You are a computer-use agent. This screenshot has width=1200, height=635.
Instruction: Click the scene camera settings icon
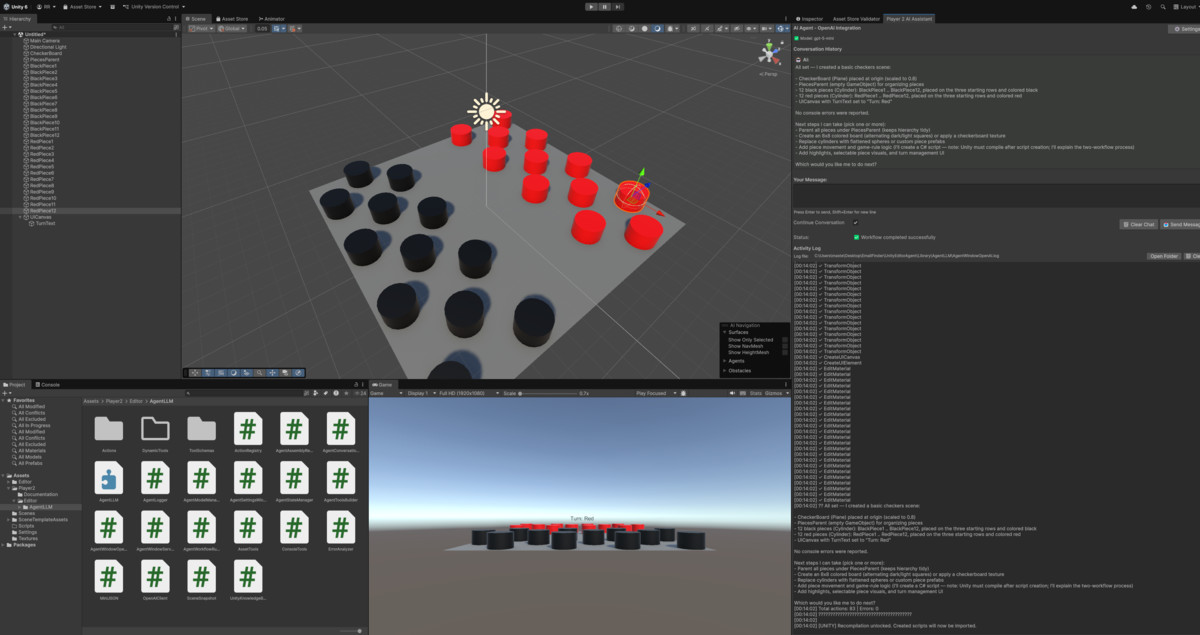(x=766, y=28)
